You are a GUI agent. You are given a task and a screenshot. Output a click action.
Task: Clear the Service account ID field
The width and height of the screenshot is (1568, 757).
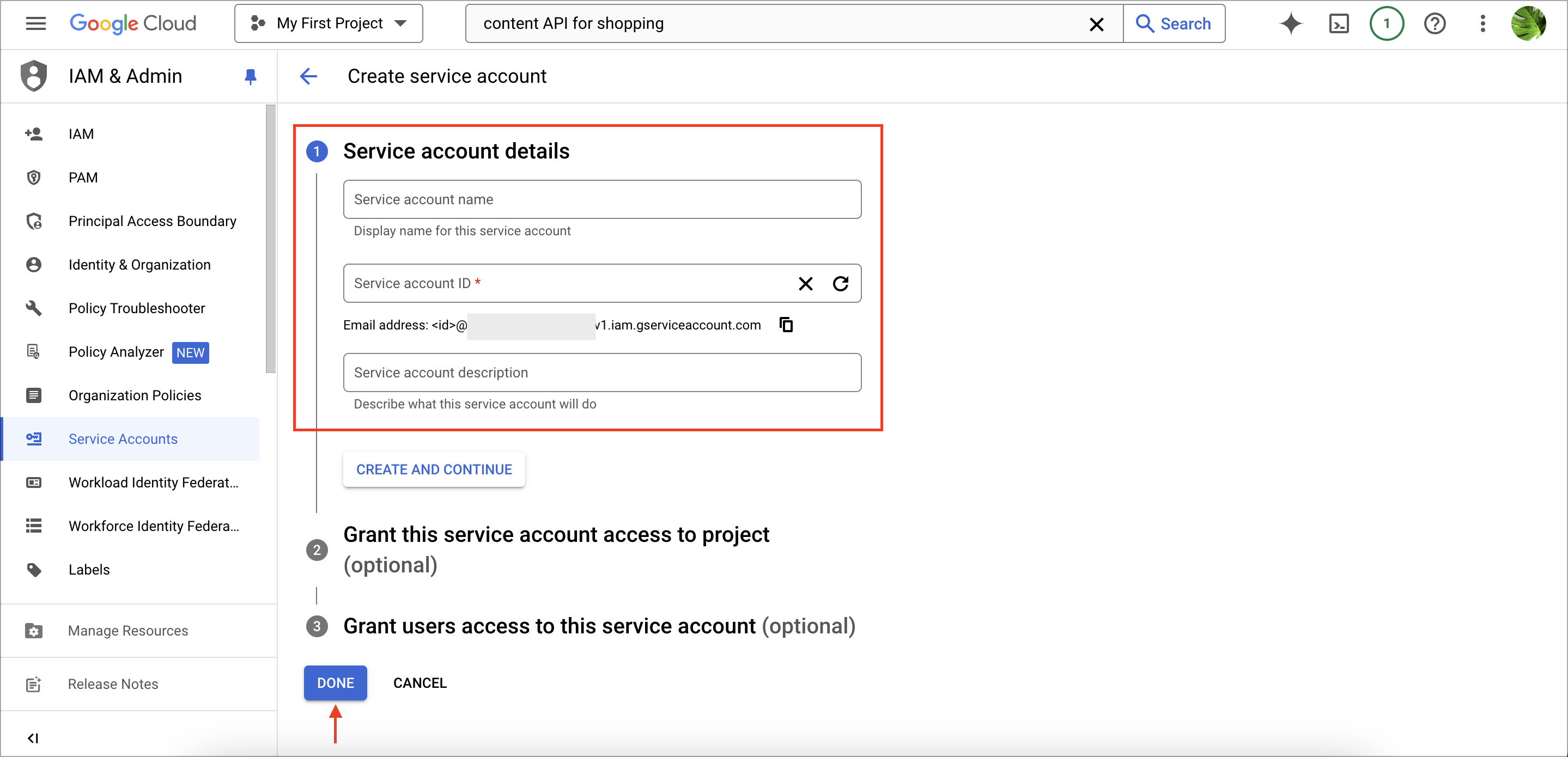coord(805,284)
